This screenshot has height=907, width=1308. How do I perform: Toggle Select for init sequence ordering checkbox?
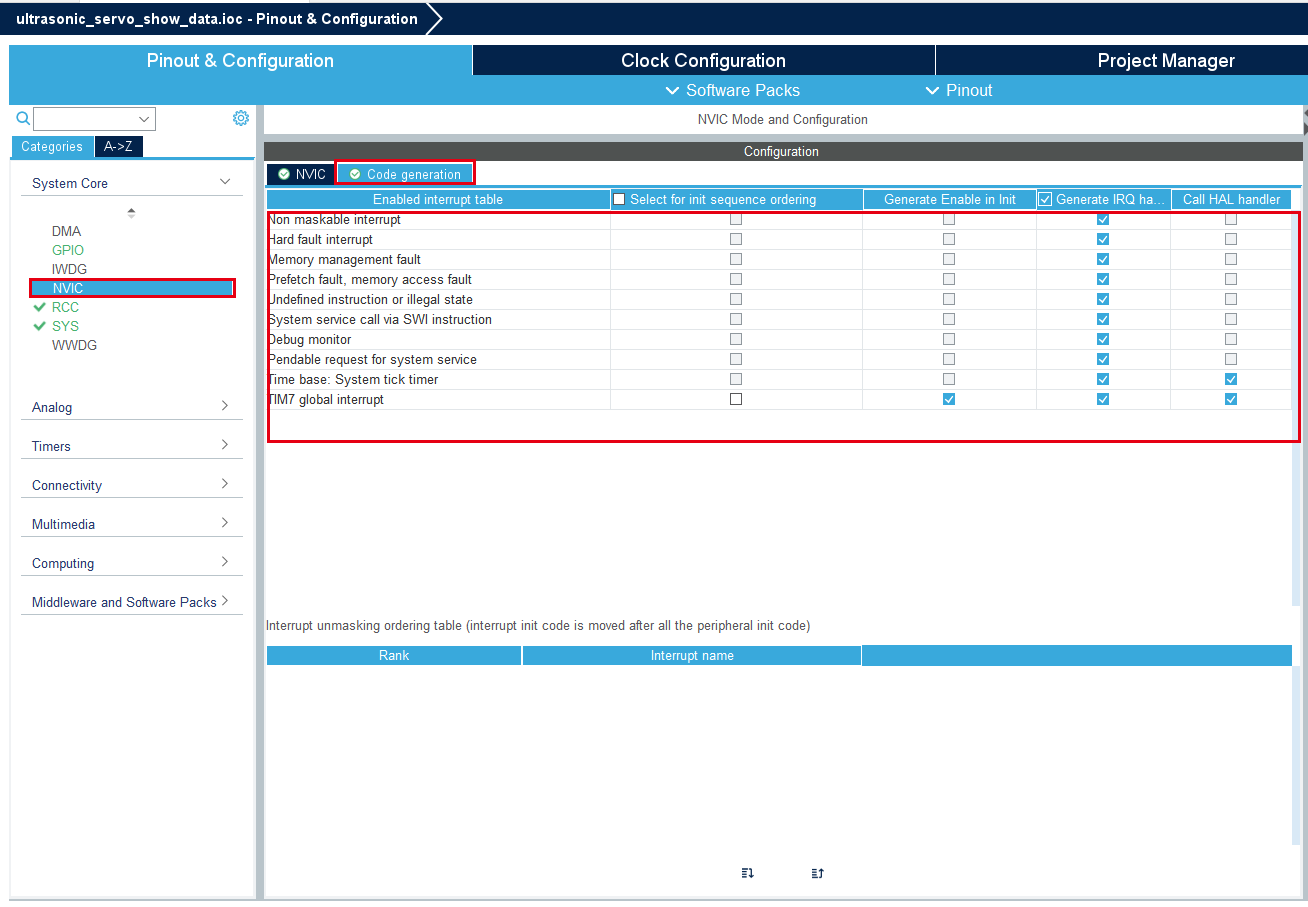point(619,199)
